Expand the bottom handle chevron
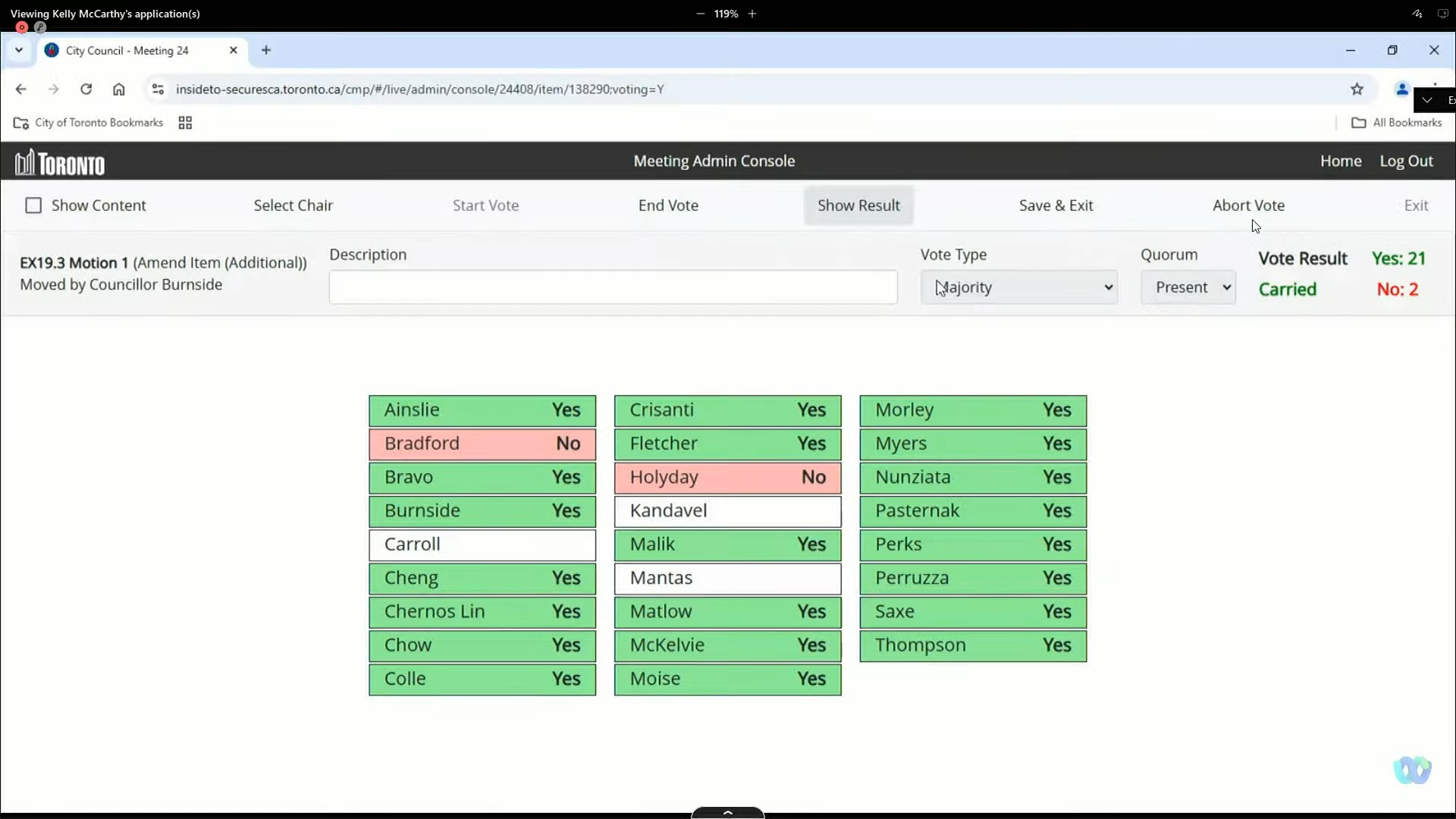The height and width of the screenshot is (819, 1456). 728,812
